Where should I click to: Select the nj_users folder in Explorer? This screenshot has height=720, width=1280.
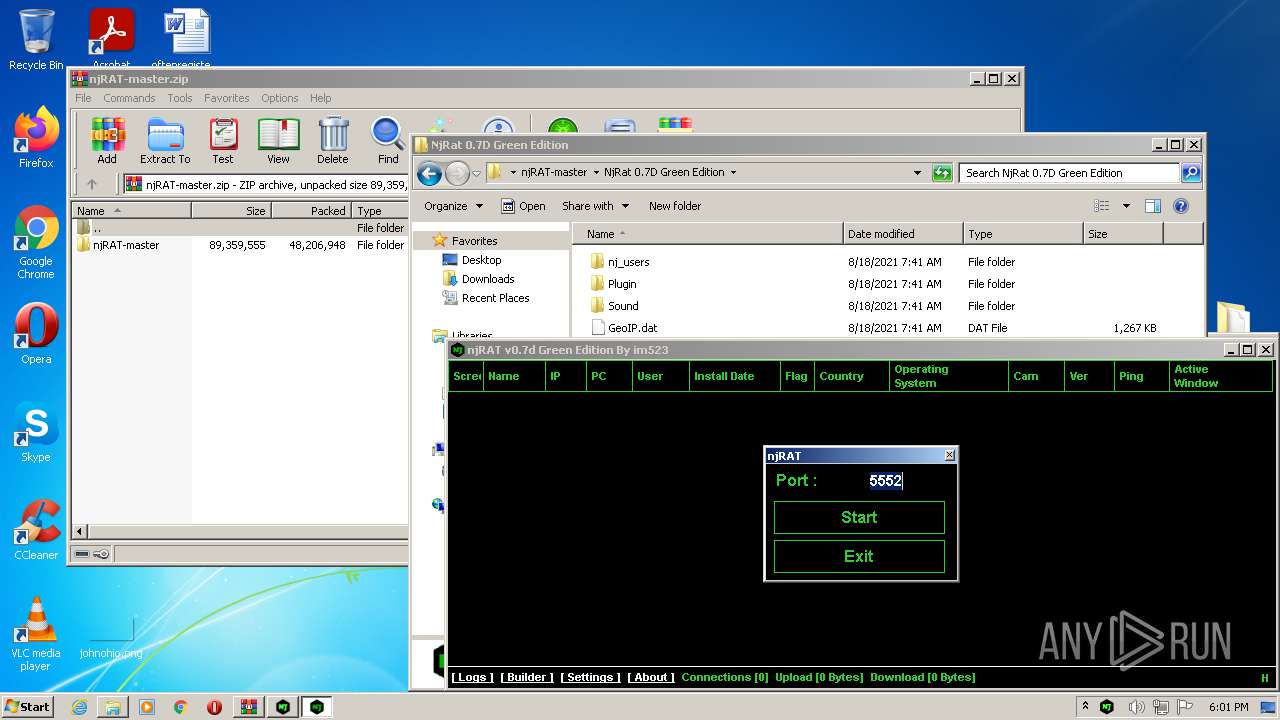[x=629, y=262]
